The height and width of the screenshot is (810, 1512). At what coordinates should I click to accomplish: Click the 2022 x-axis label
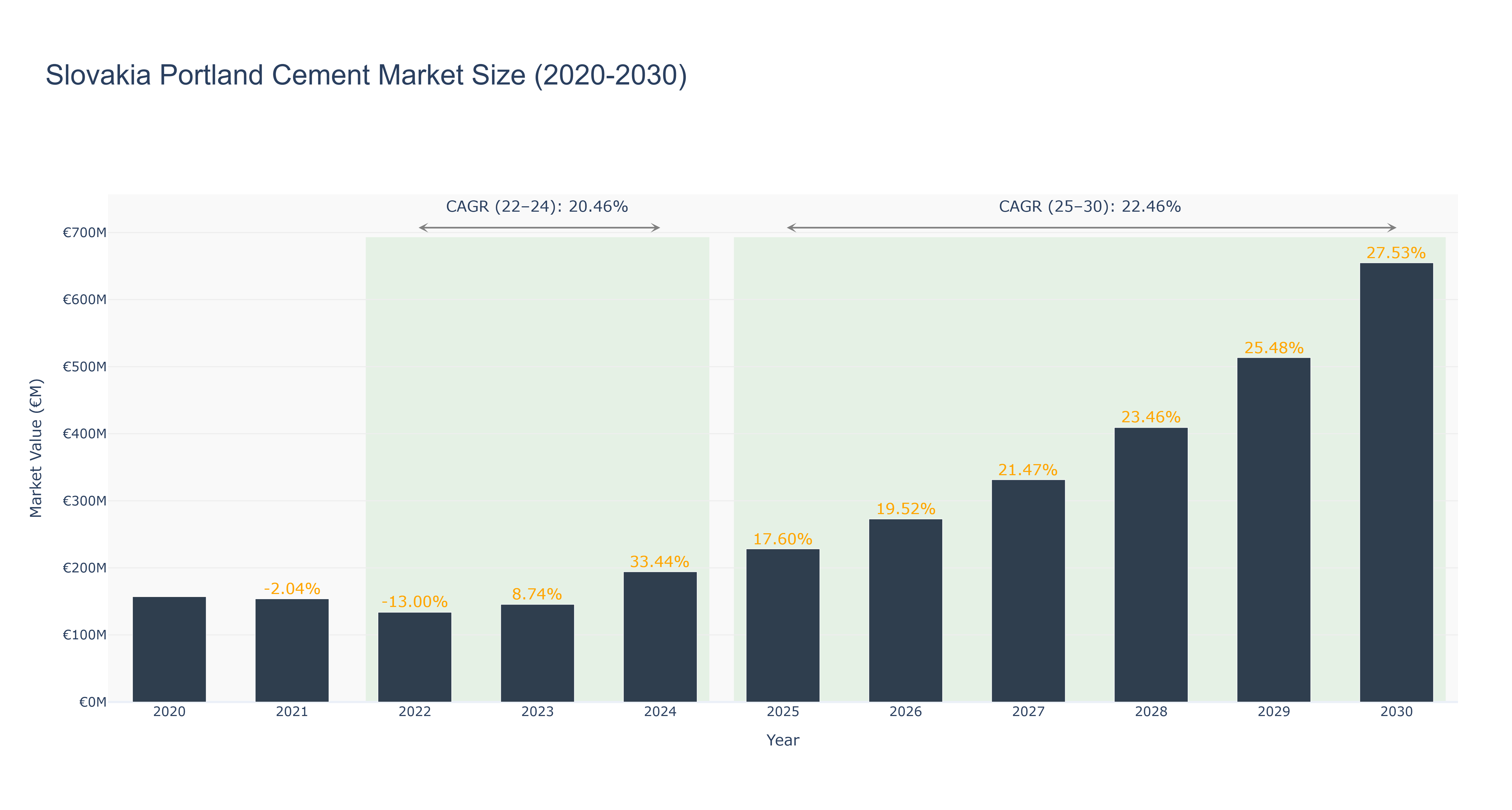tap(414, 712)
